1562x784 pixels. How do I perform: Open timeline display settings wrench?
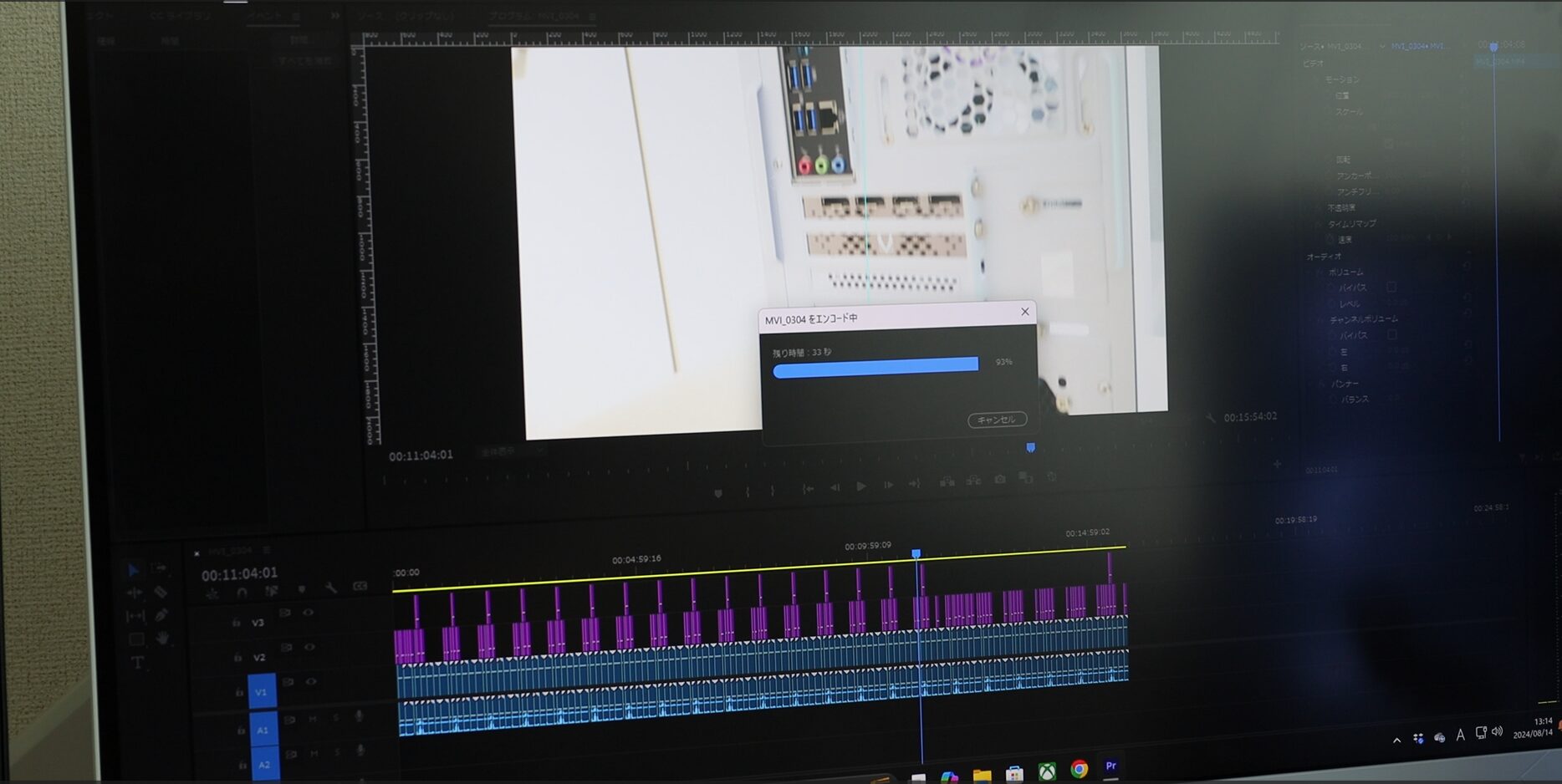(331, 588)
